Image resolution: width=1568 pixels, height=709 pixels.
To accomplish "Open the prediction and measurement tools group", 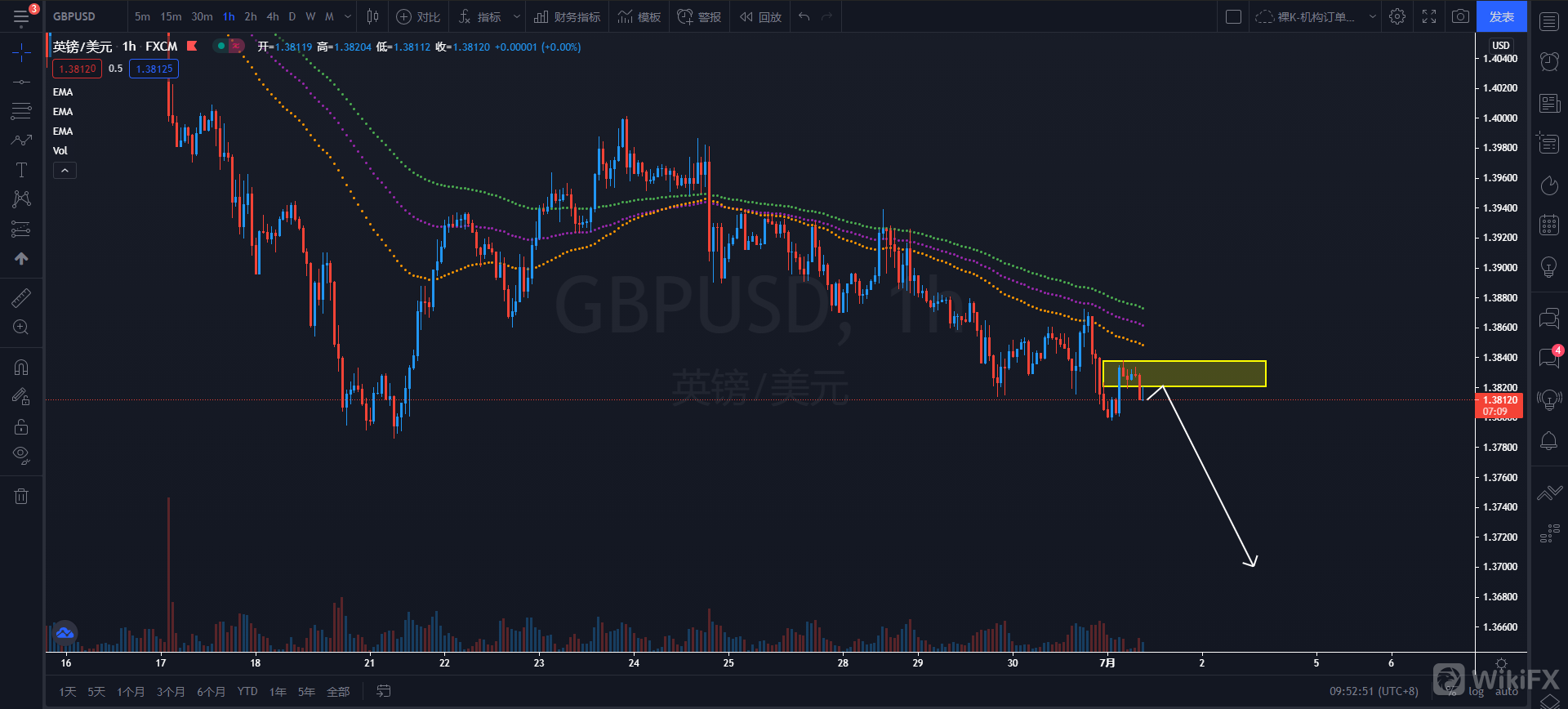I will pyautogui.click(x=21, y=229).
